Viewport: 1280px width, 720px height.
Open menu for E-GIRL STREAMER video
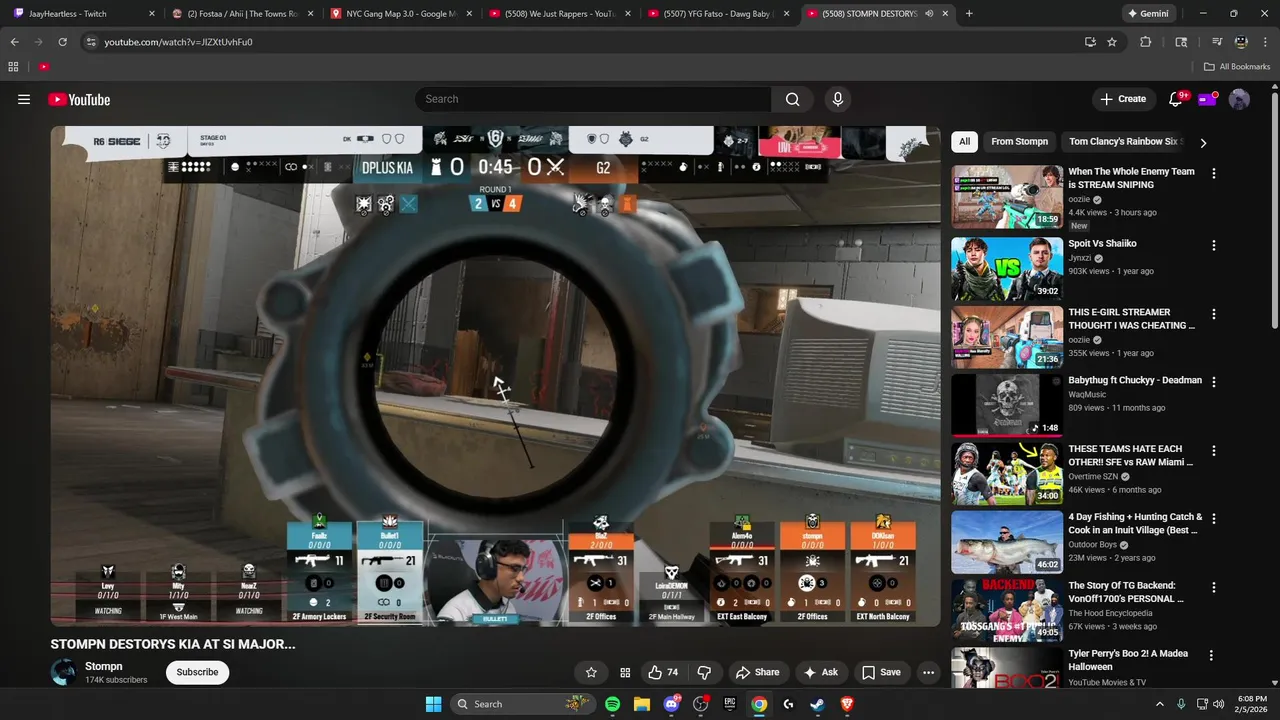point(1214,313)
